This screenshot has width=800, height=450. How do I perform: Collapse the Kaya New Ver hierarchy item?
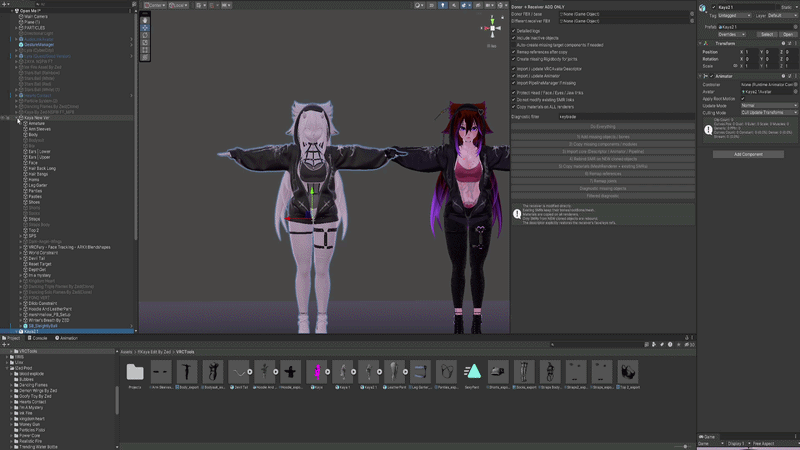(17, 118)
